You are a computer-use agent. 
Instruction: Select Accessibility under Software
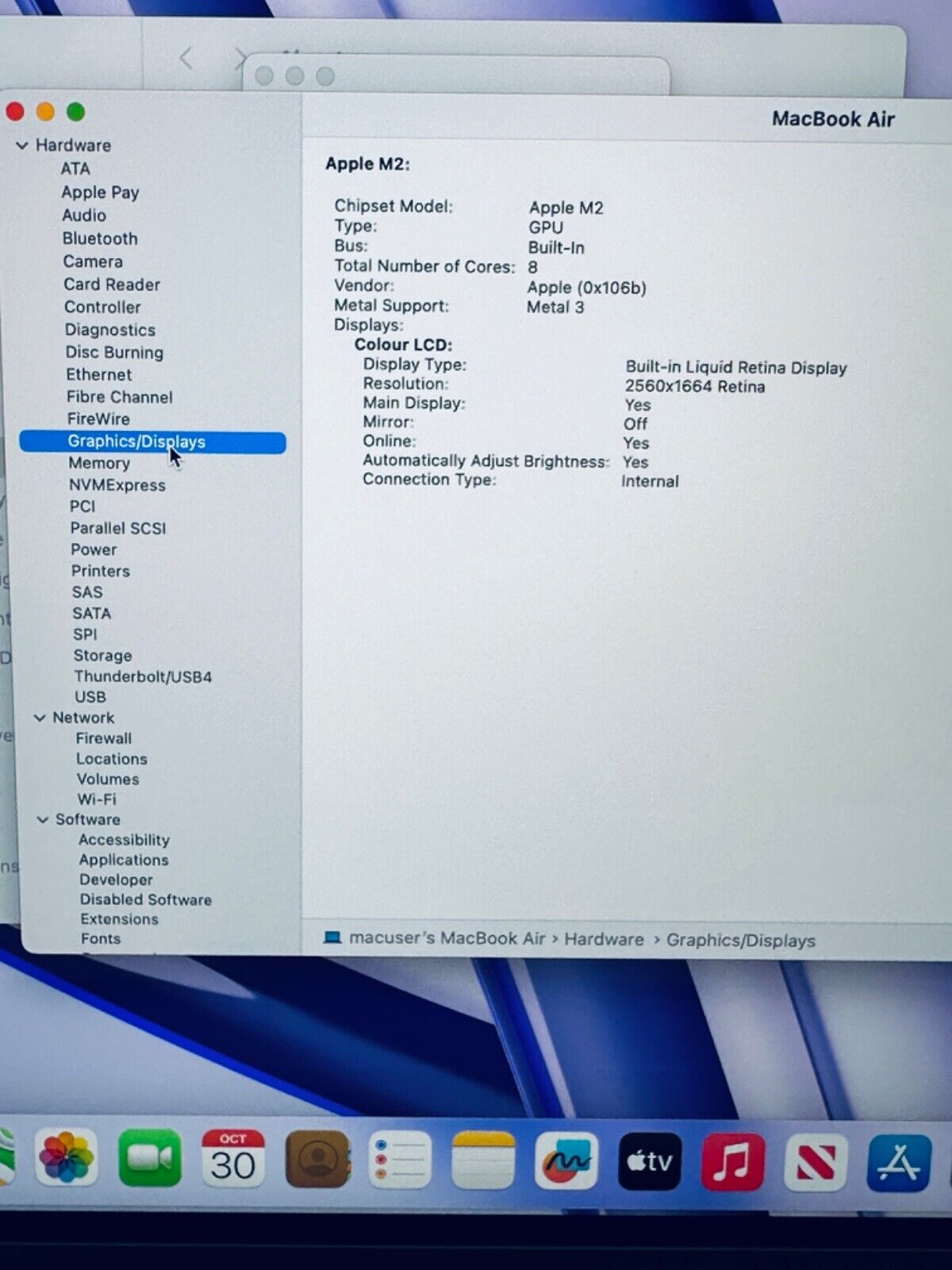[125, 840]
